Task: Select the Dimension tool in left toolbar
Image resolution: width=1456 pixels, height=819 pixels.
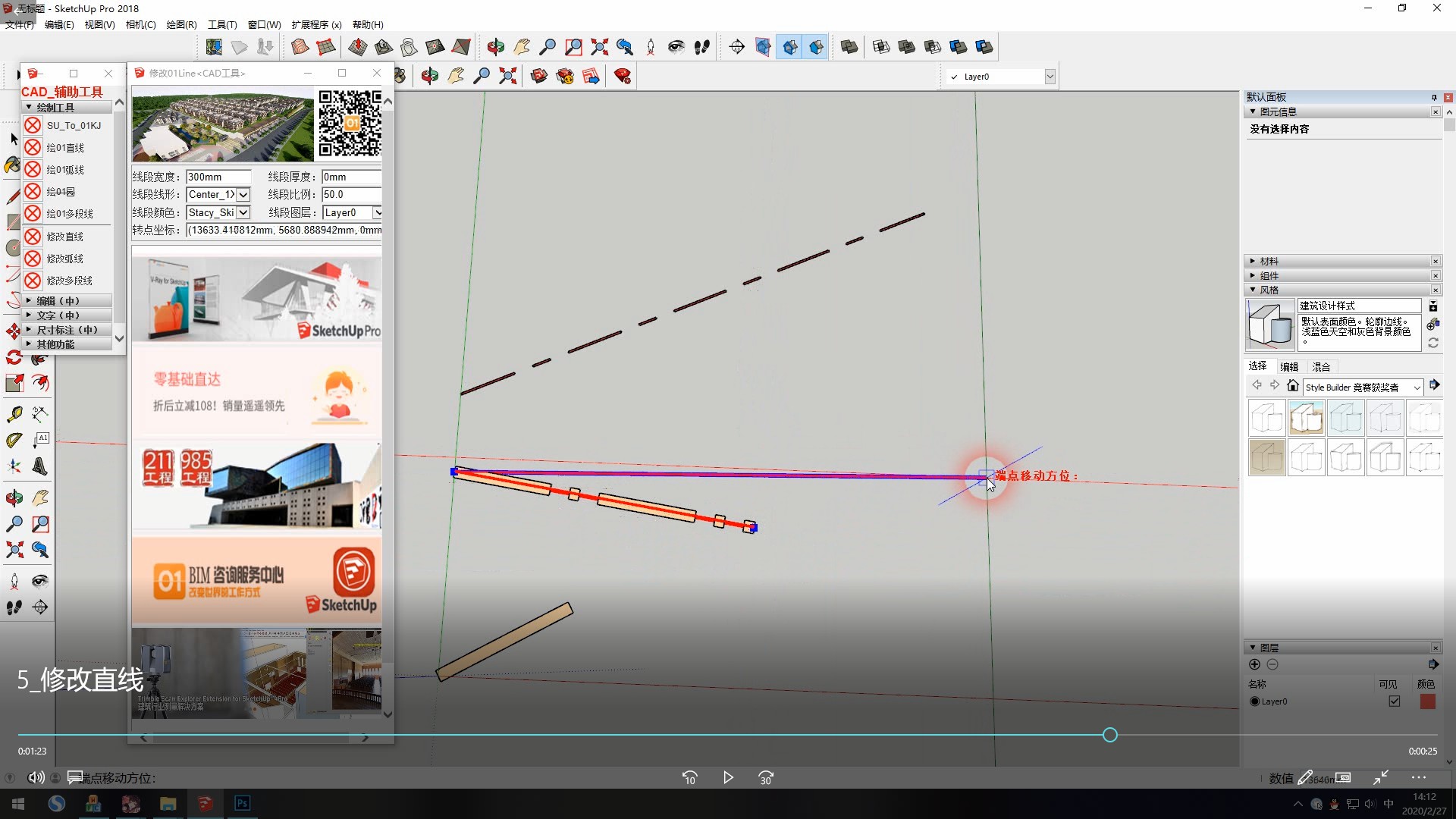Action: pyautogui.click(x=40, y=414)
